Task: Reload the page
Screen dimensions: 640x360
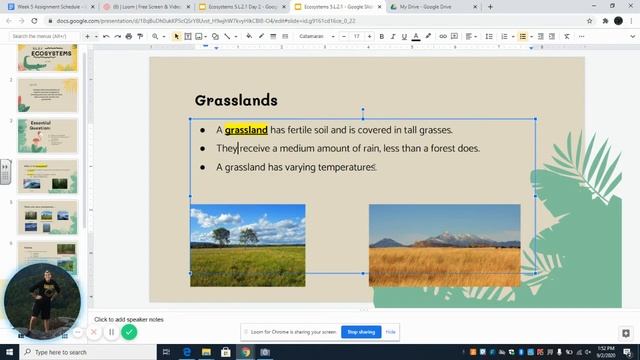Action: click(34, 21)
